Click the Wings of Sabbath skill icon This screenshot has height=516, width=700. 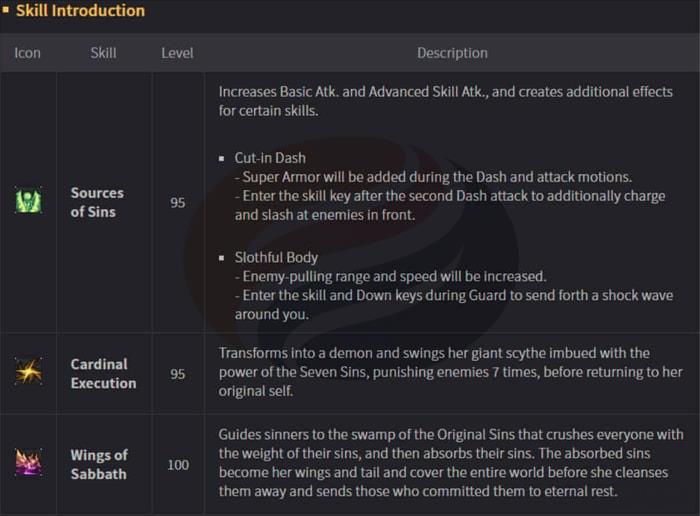pyautogui.click(x=28, y=464)
